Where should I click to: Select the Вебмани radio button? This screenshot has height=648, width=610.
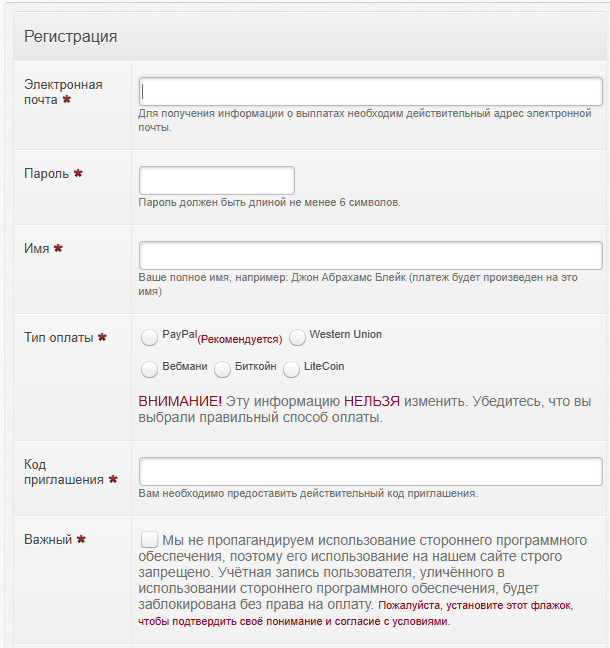coord(150,369)
